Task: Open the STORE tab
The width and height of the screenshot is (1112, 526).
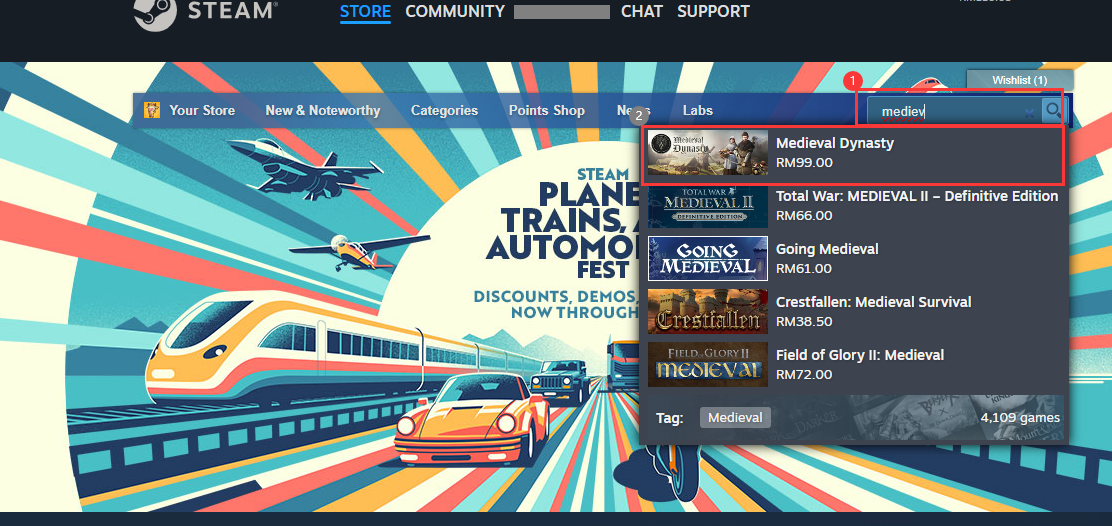Action: coord(365,11)
